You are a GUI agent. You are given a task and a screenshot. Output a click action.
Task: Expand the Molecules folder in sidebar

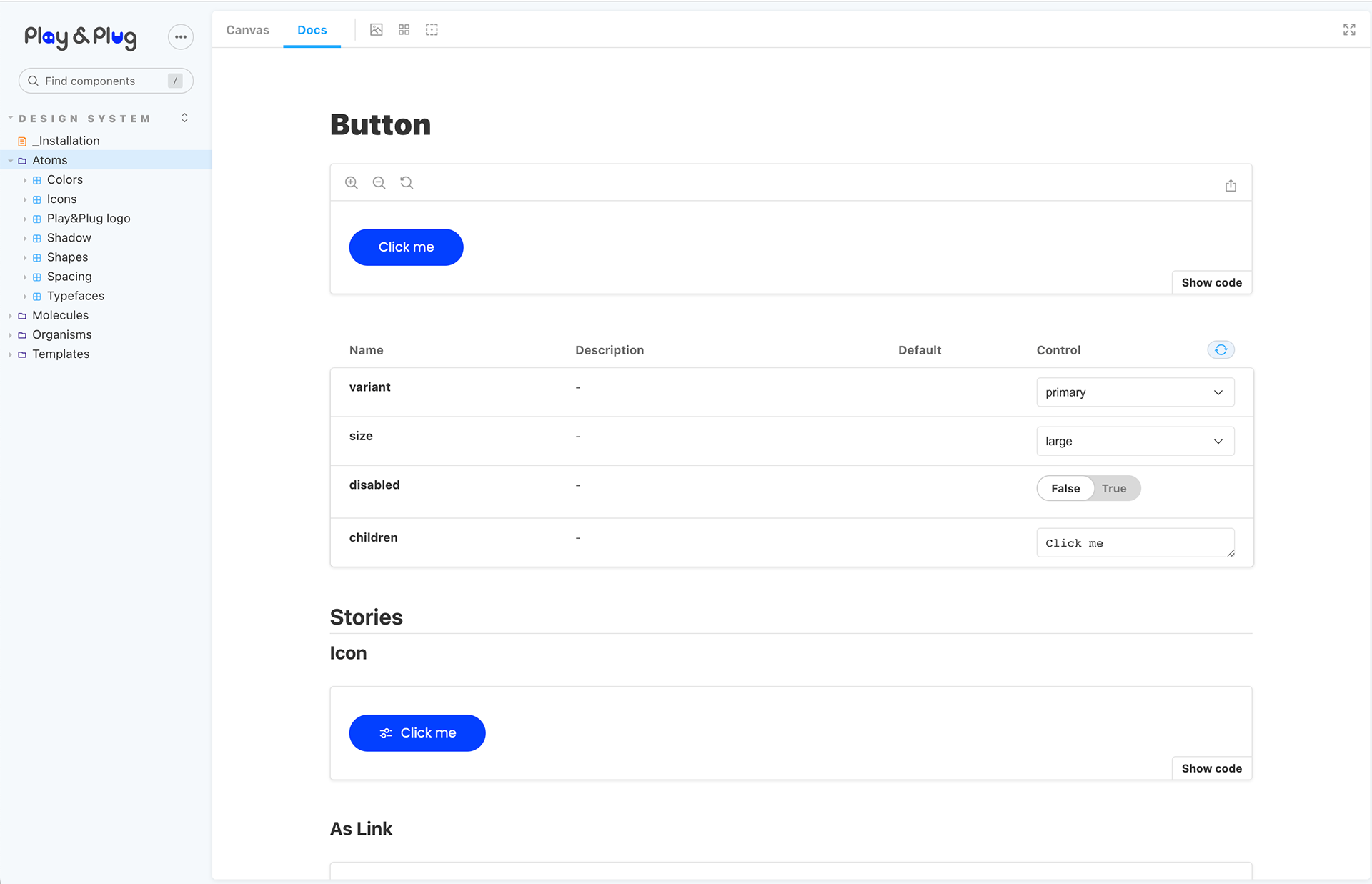click(x=60, y=315)
